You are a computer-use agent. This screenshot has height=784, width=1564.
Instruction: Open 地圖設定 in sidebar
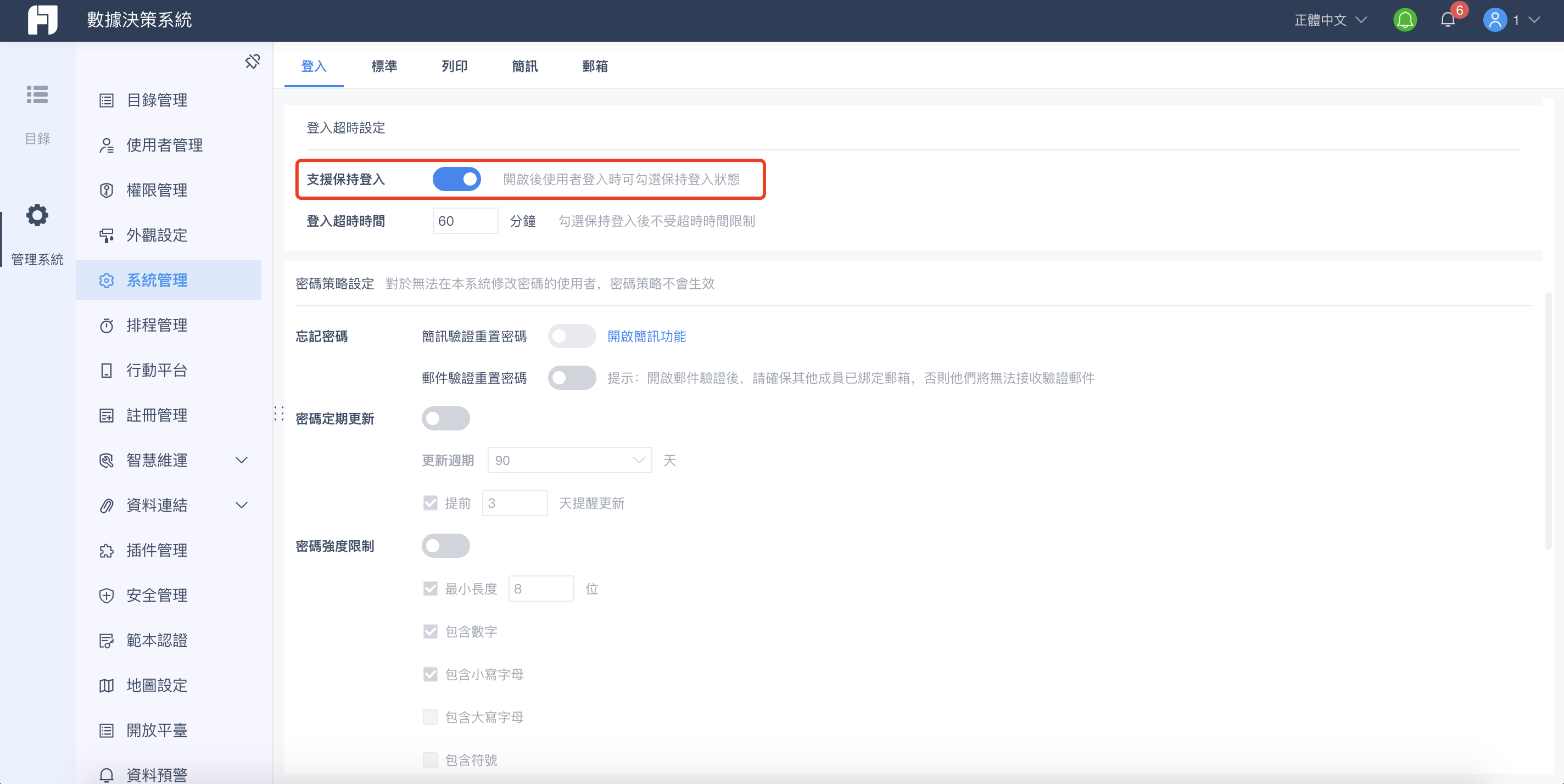[x=169, y=686]
